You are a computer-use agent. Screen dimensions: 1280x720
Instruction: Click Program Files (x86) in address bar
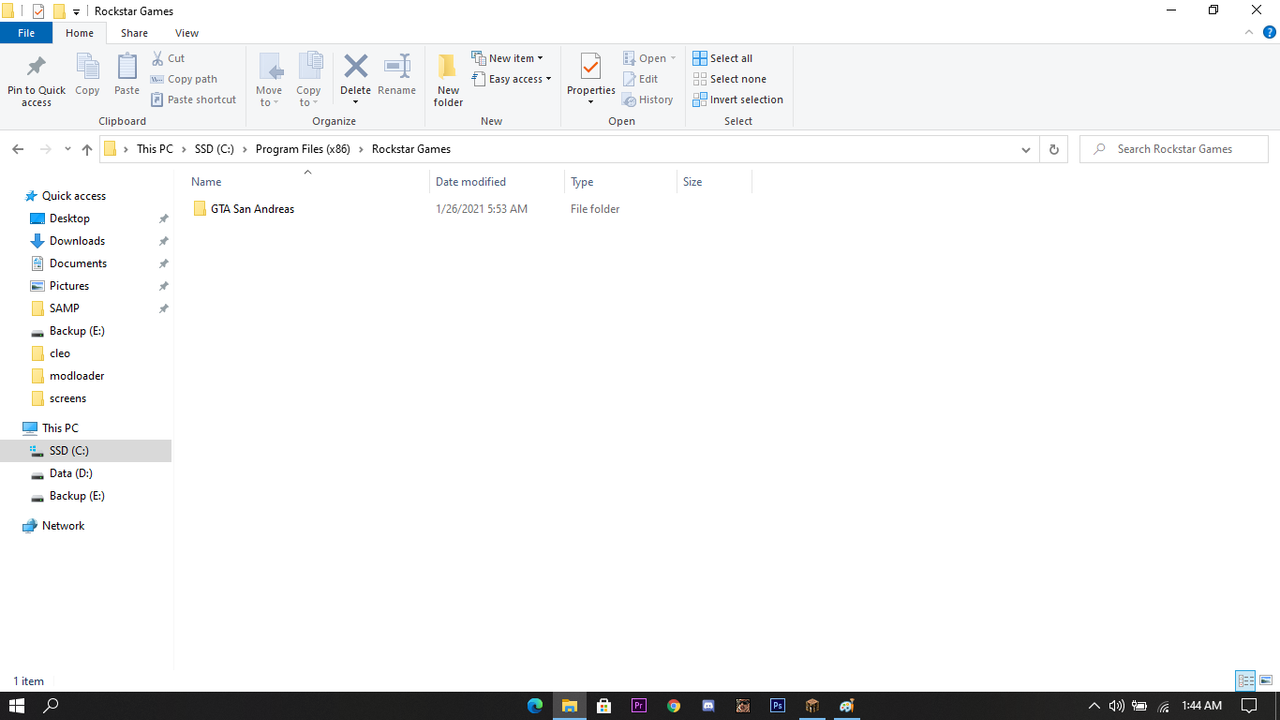302,149
